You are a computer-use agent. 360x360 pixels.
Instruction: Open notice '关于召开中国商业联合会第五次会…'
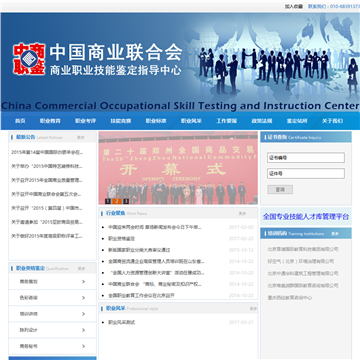point(46,194)
